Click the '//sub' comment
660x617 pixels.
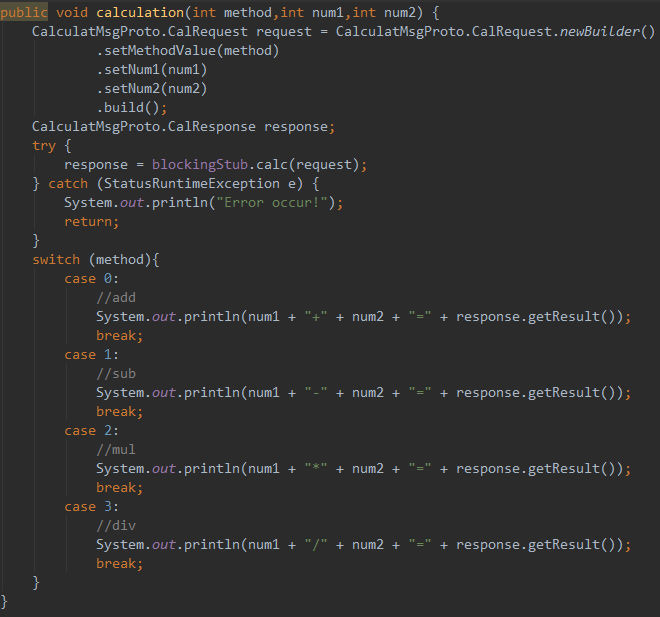click(x=116, y=374)
